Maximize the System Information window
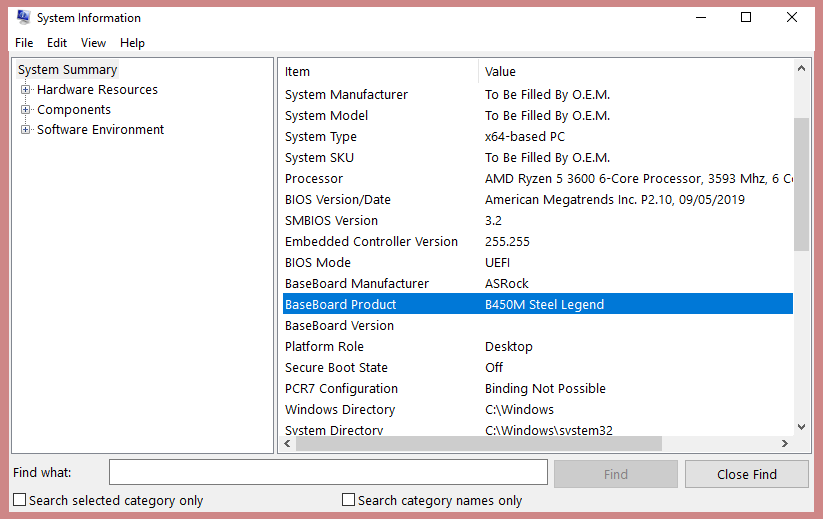The height and width of the screenshot is (519, 823). coord(746,17)
